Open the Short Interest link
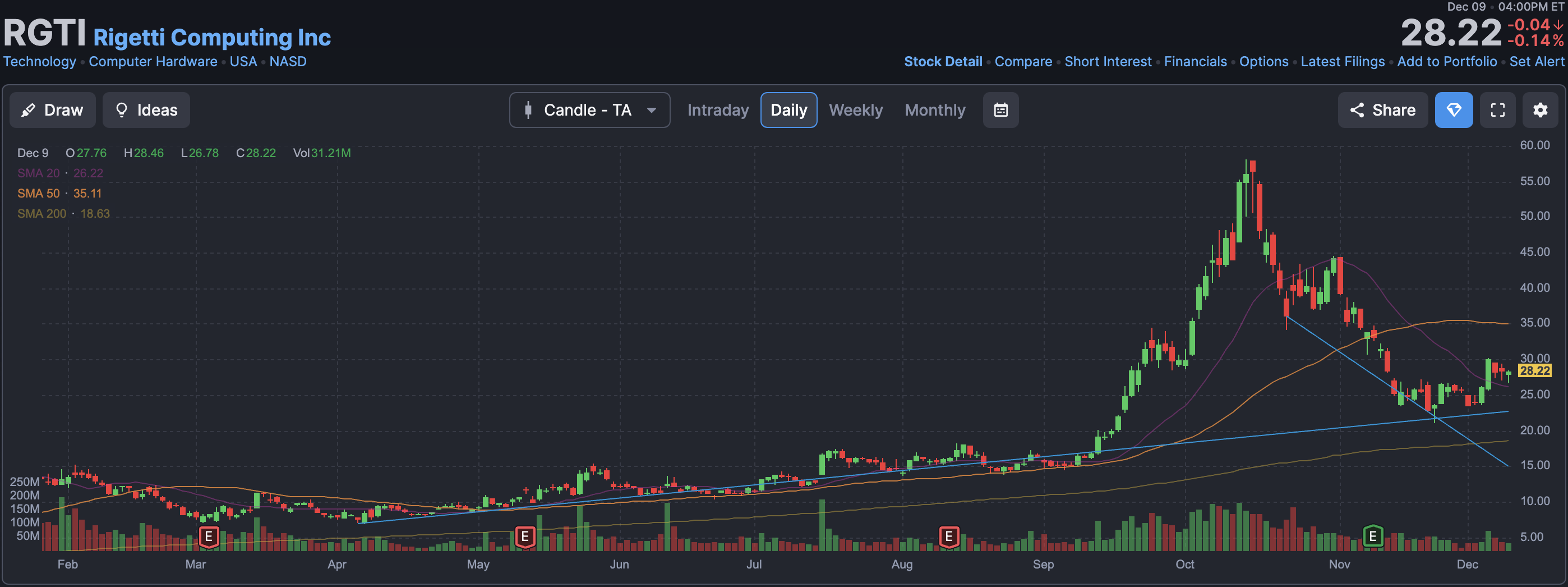Screen dimensions: 1568x587 1108,62
